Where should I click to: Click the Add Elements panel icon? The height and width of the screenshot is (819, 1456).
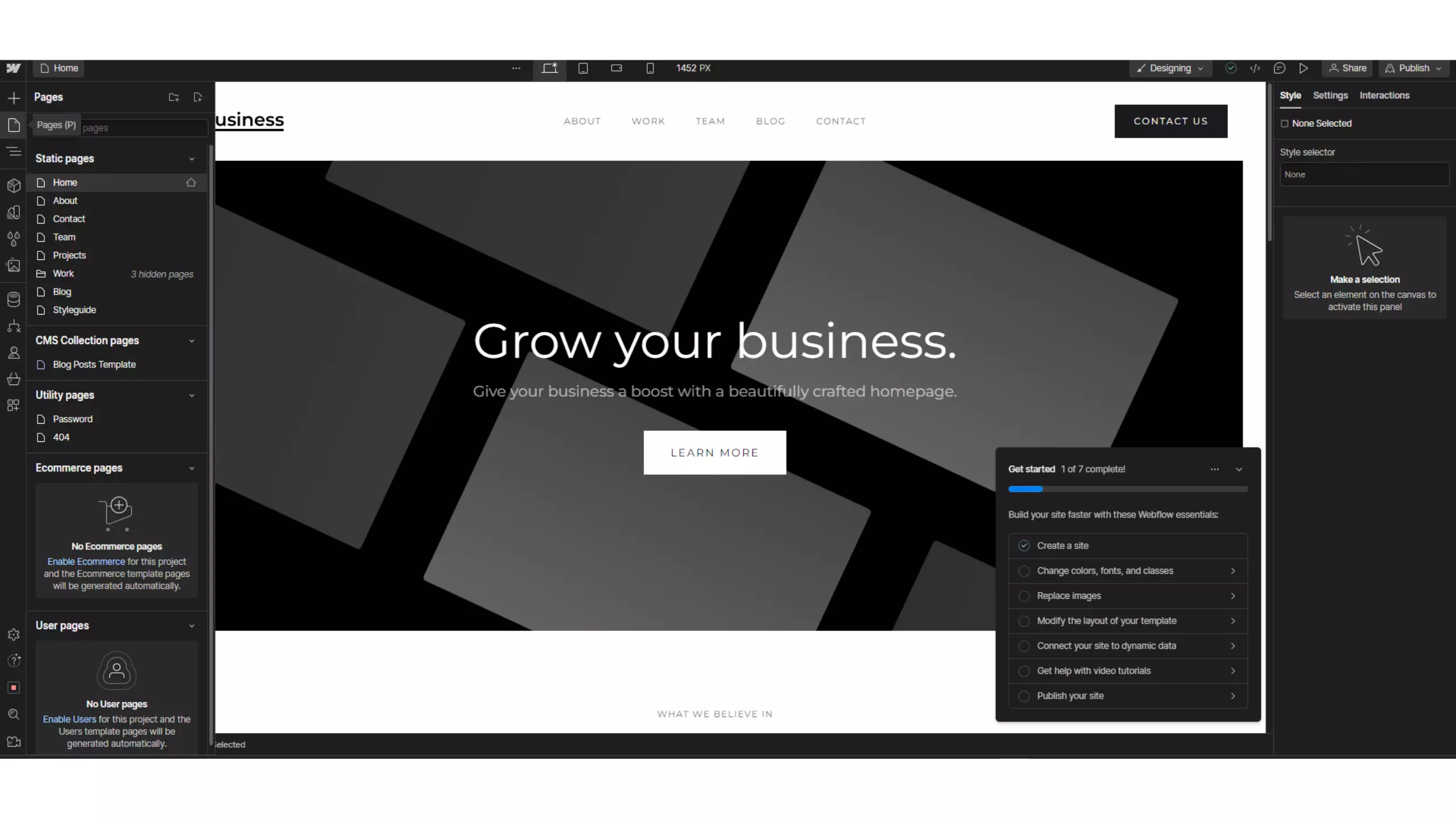pos(14,97)
